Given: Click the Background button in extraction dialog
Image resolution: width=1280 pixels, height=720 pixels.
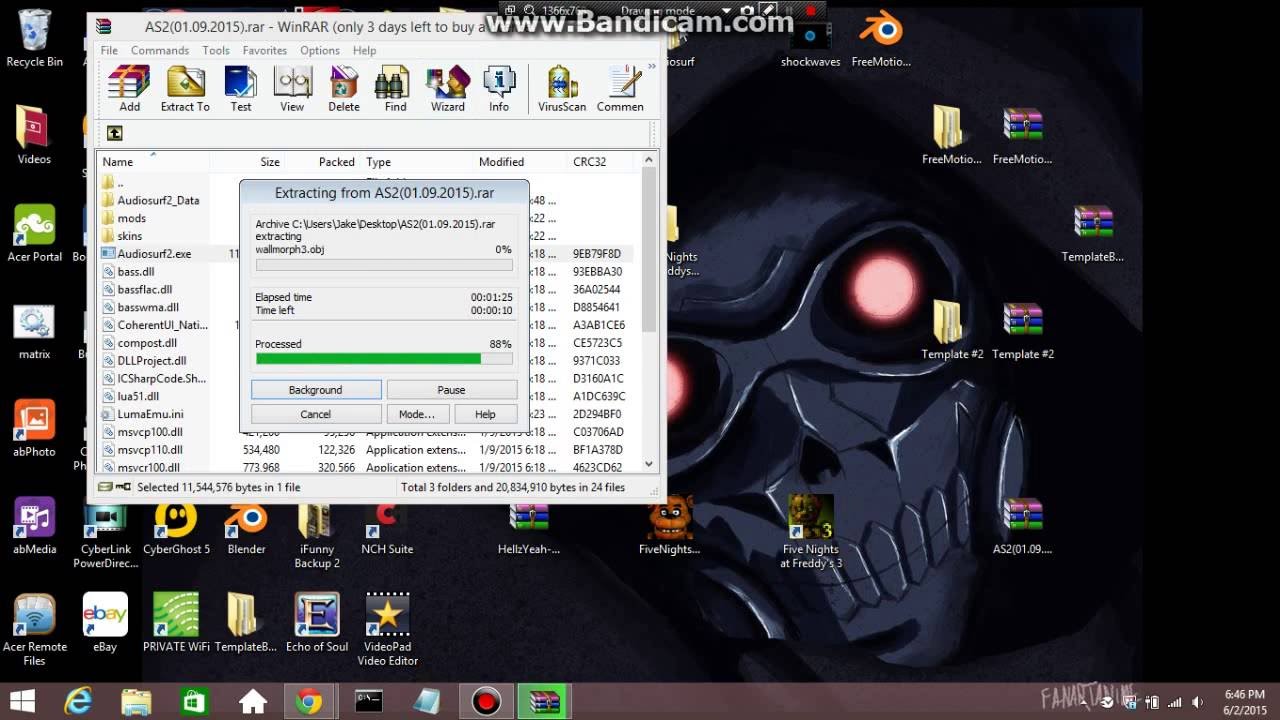Looking at the screenshot, I should click(x=316, y=390).
